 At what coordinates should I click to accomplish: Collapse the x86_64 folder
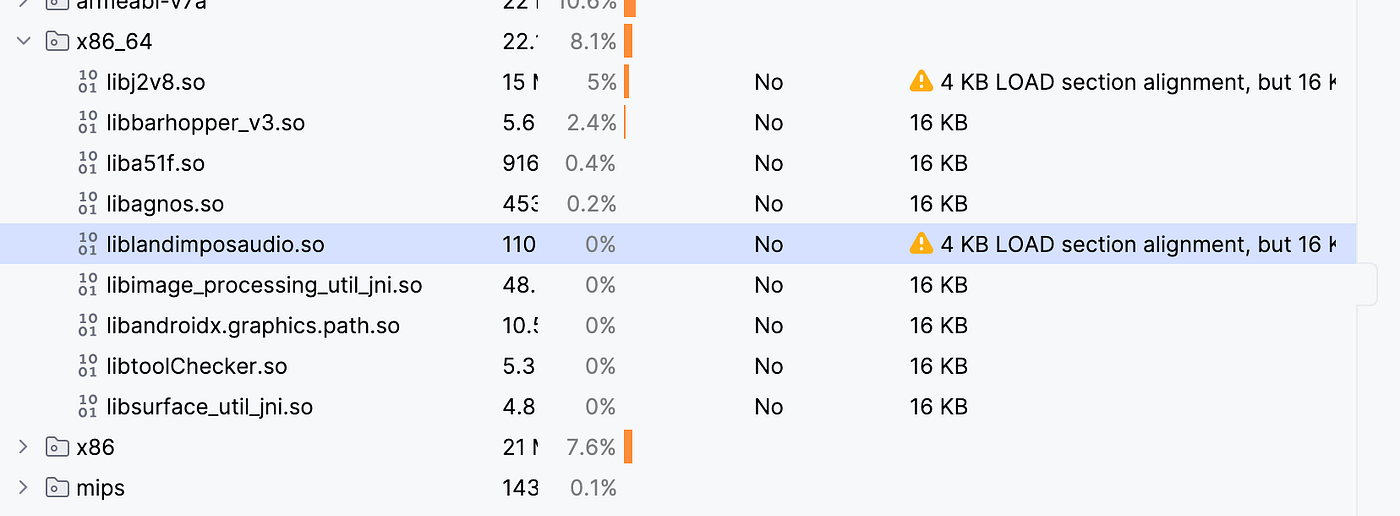point(23,41)
